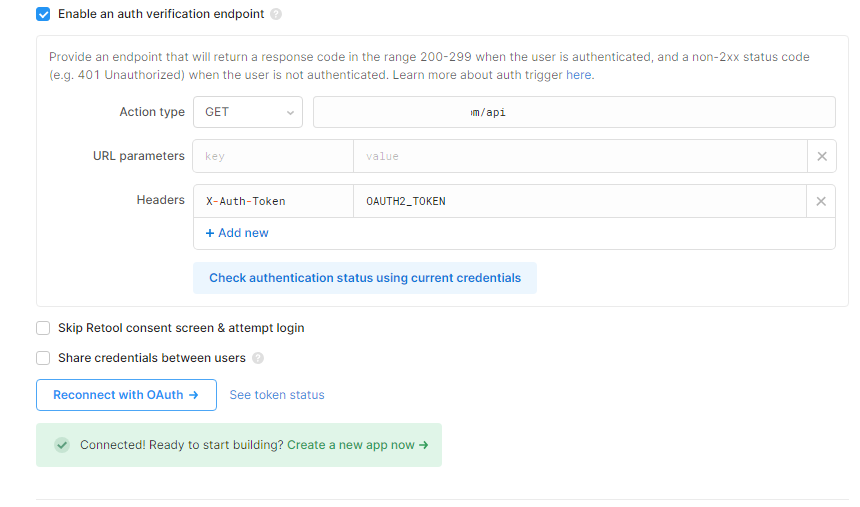860x507 pixels.
Task: Remove the URL parameters row
Action: point(821,156)
